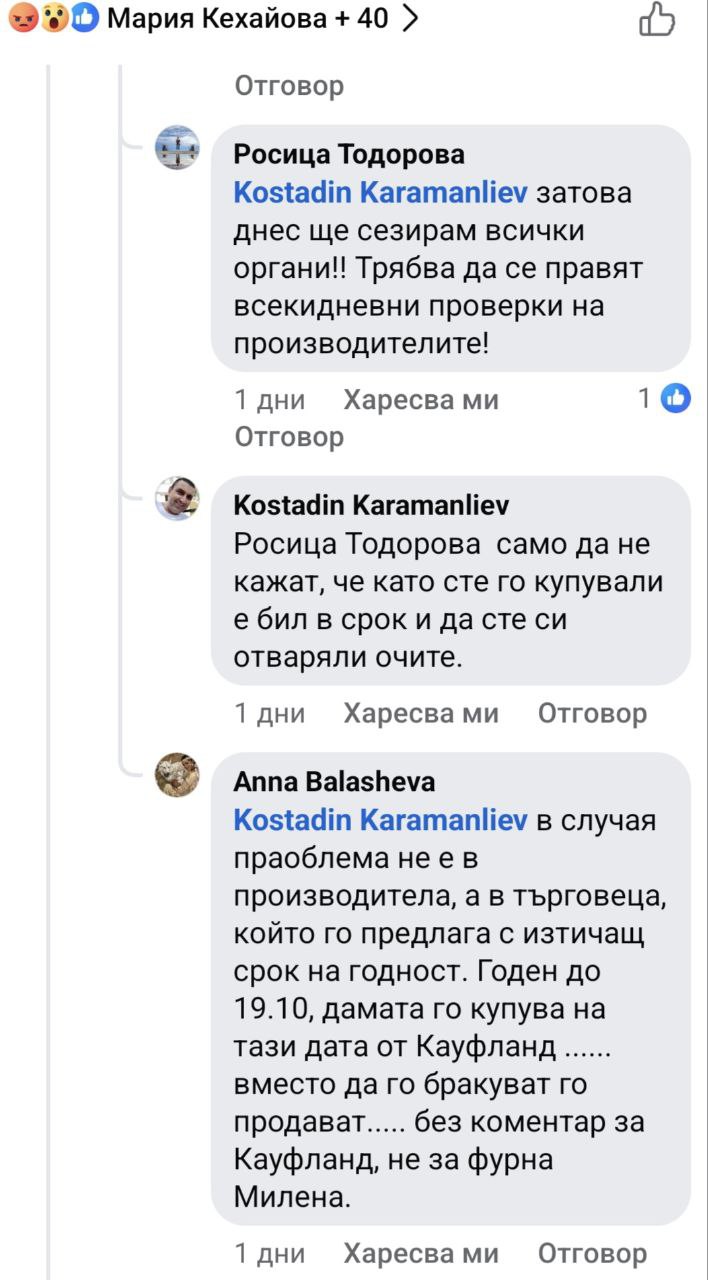This screenshot has height=1280, width=708.
Task: Open Kostadin Karamanliev mention in Anna's comment
Action: (x=380, y=820)
